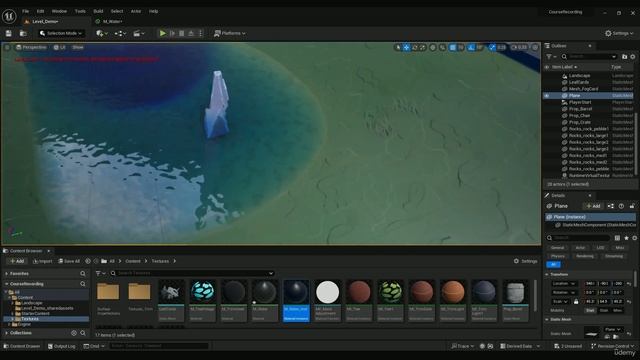This screenshot has height=360, width=640.
Task: Open the play options three-dot menu
Action: [200, 33]
